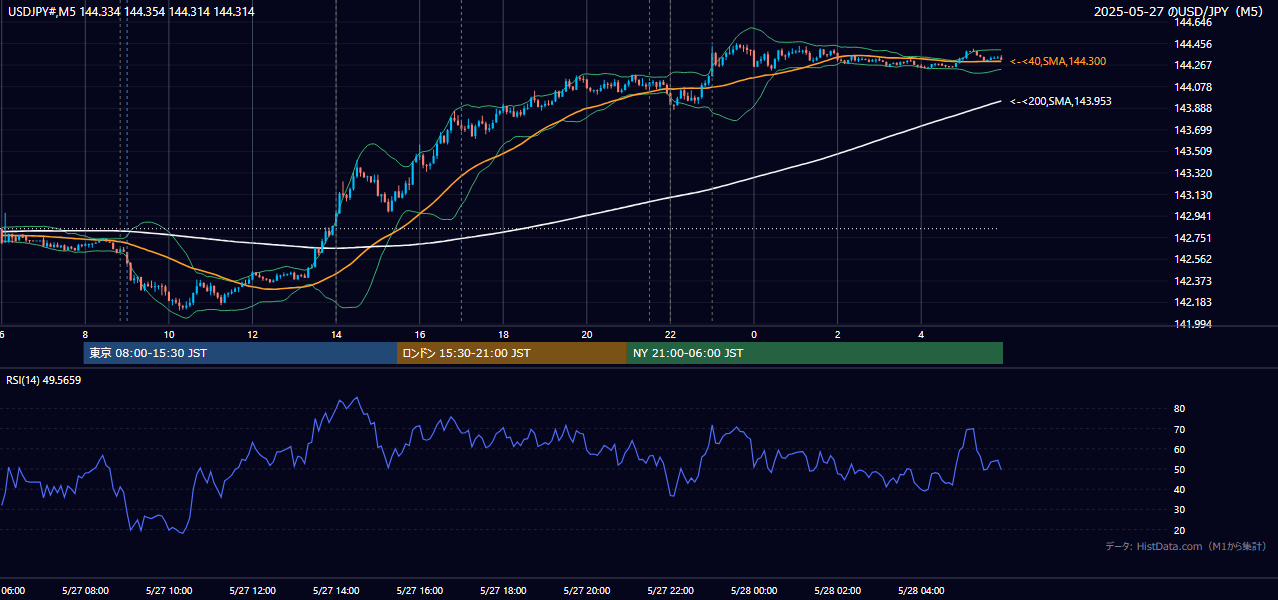Screen dimensions: 1278x600
Task: Click RSI scale value 20
Action: (x=1180, y=530)
